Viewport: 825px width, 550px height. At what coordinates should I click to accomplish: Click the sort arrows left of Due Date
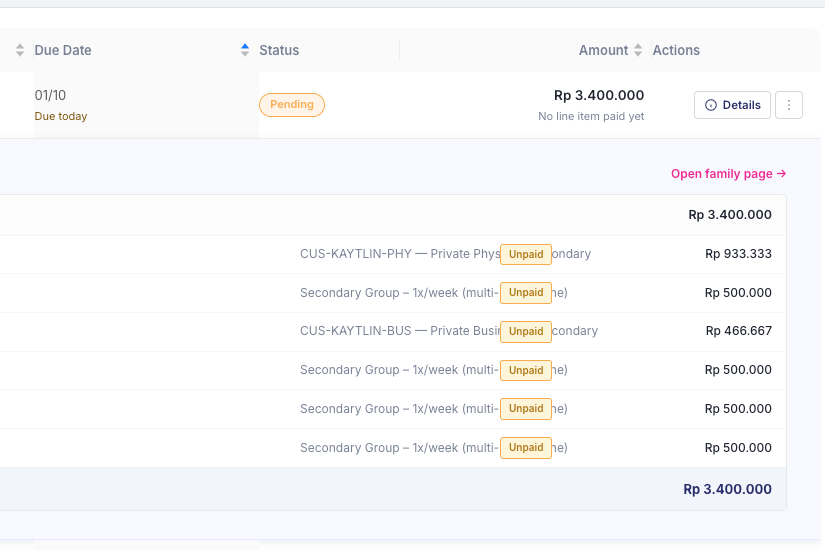20,50
